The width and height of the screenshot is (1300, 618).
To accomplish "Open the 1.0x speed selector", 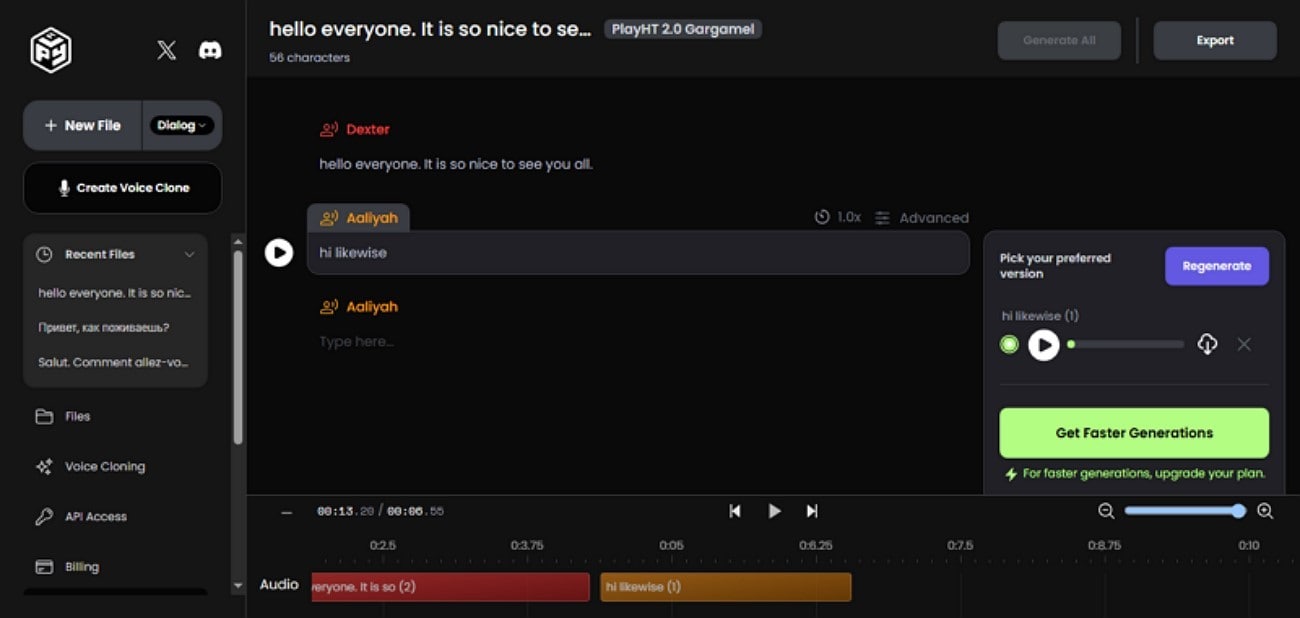I will click(838, 217).
